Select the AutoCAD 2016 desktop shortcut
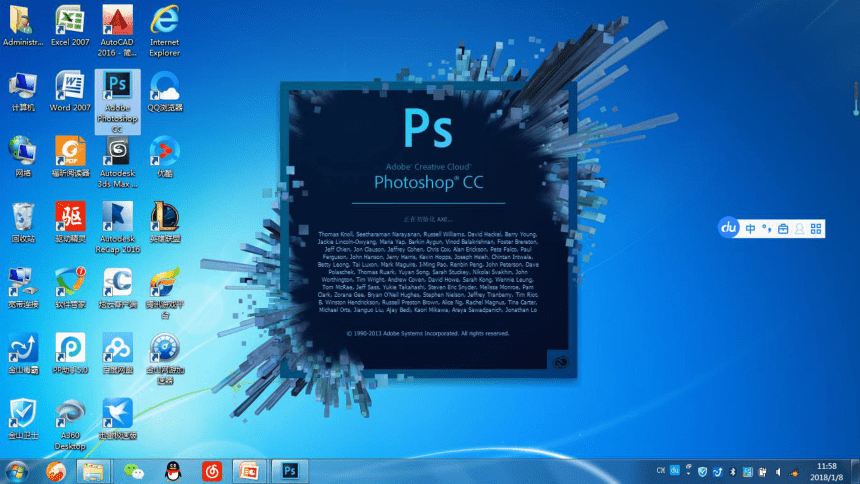Image resolution: width=860 pixels, height=484 pixels. click(117, 31)
